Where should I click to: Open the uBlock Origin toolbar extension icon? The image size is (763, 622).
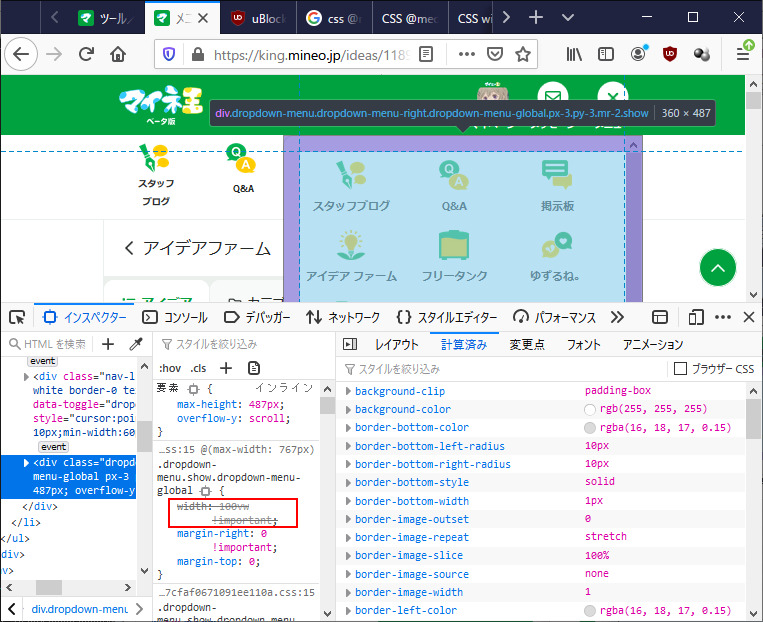669,54
